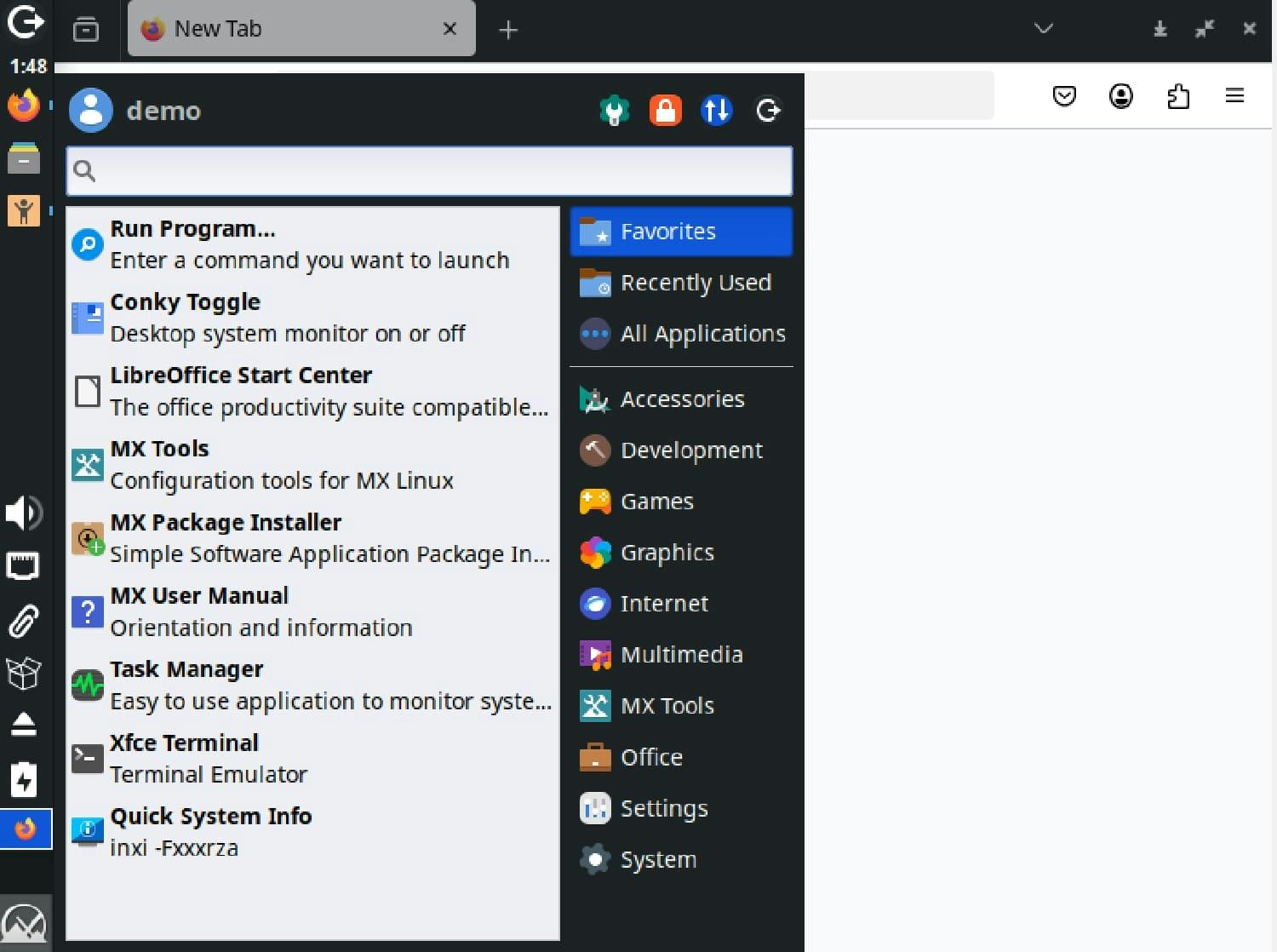Screen dimensions: 1277x952
Task: Launch Firefox from the panel launcher below clock
Action: coord(24,106)
